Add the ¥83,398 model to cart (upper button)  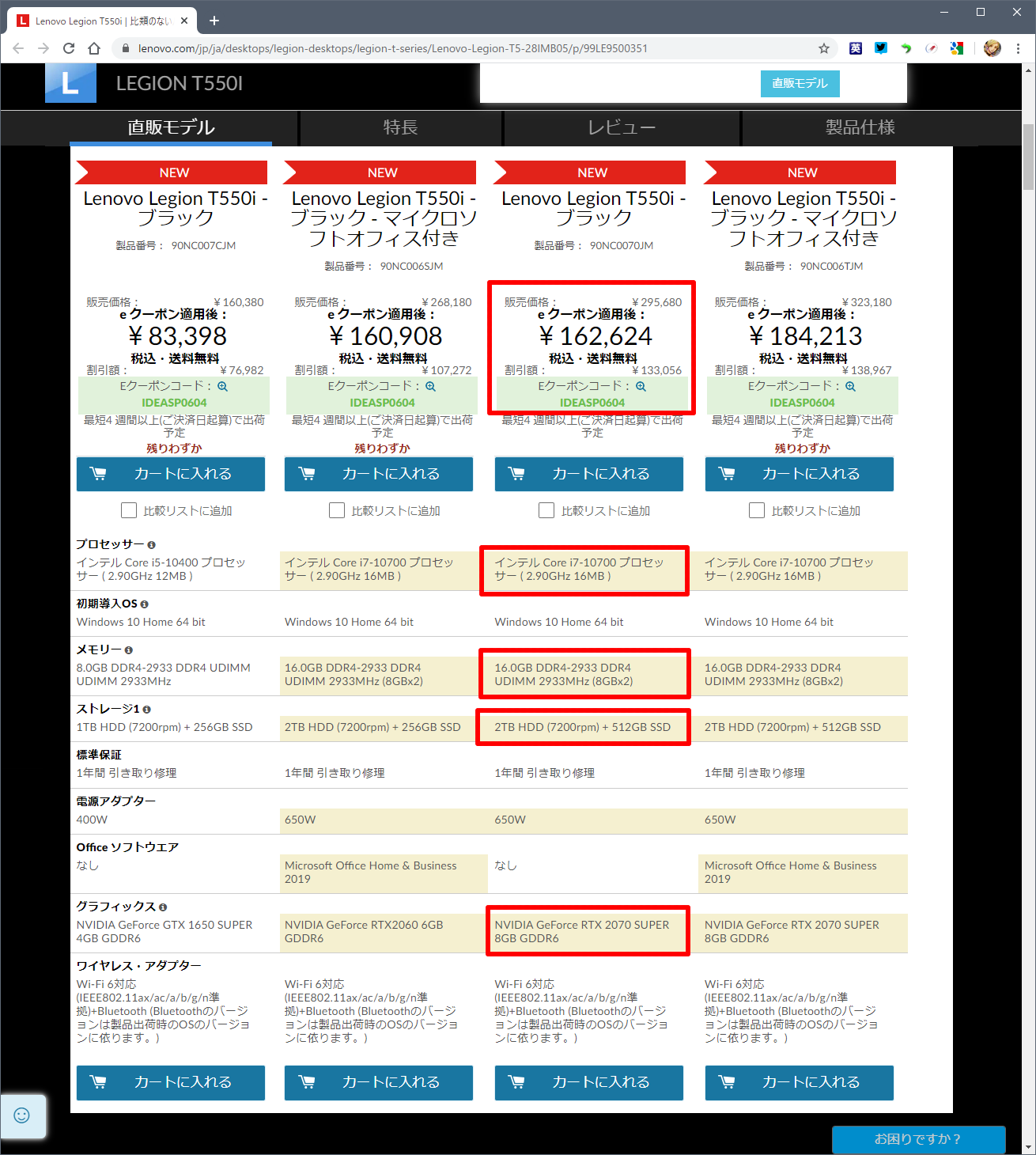pyautogui.click(x=171, y=474)
